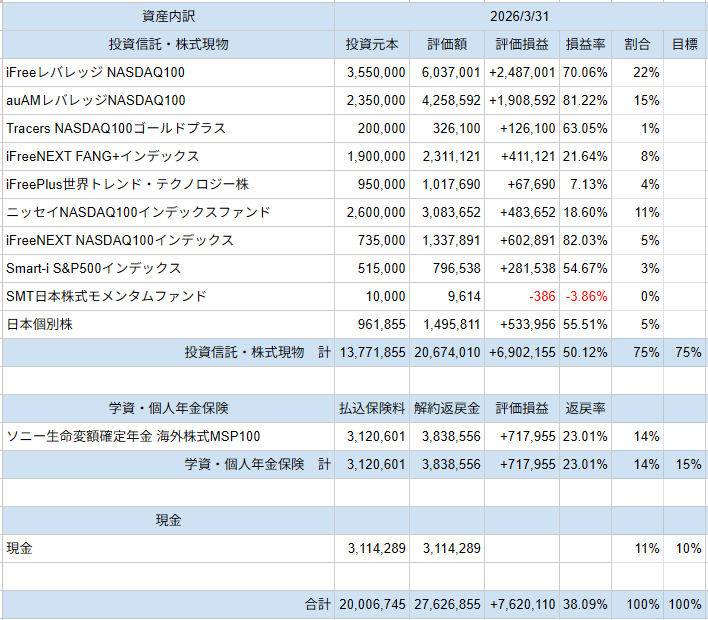Click the grand total 27,626,855 cell
Image resolution: width=708 pixels, height=620 pixels.
coord(447,605)
